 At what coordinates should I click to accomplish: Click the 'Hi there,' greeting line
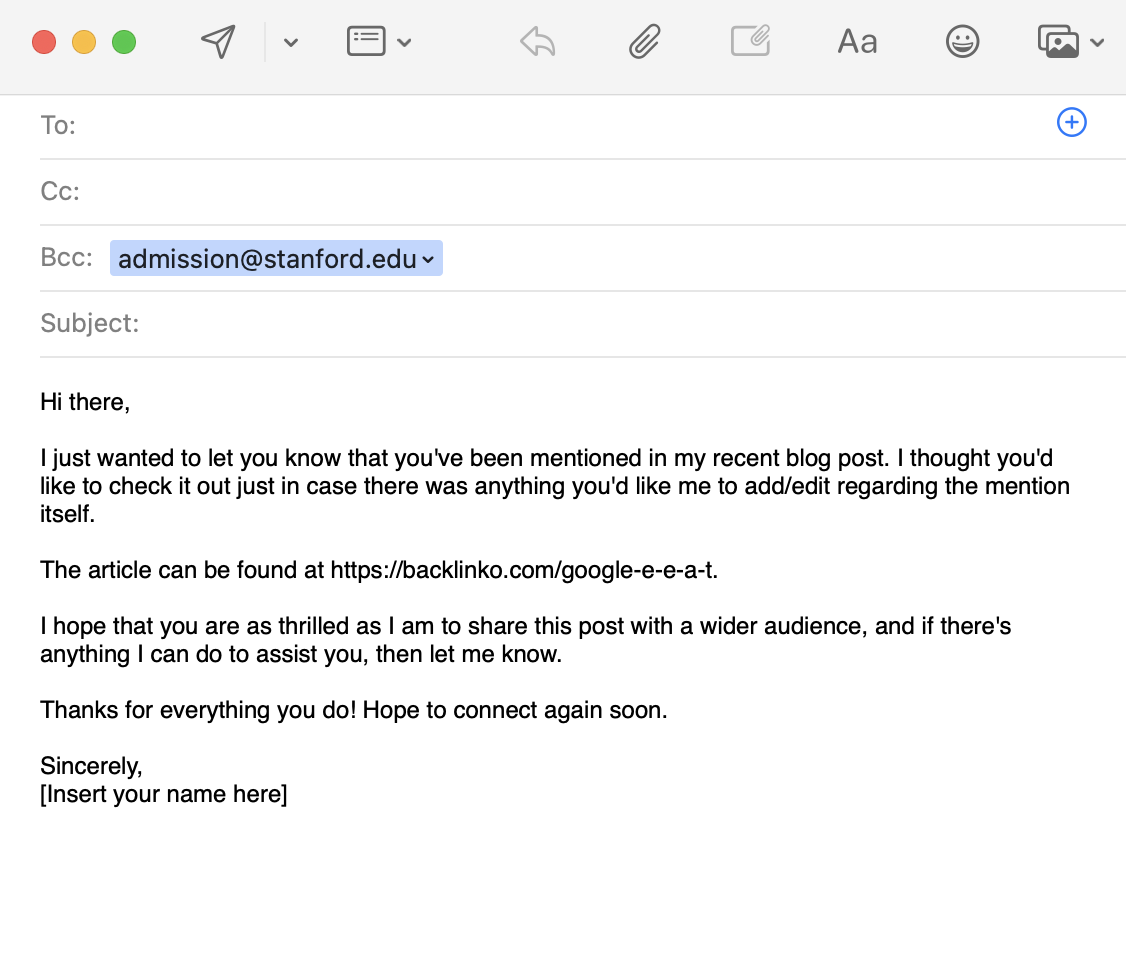tap(85, 402)
